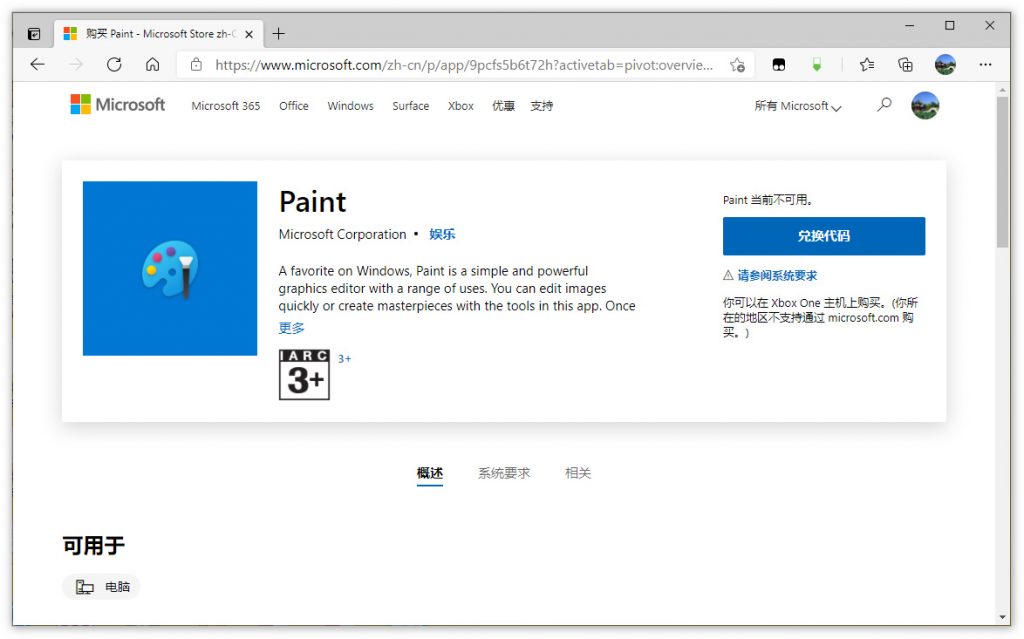Open a new browser tab
This screenshot has width=1024, height=639.
(279, 33)
